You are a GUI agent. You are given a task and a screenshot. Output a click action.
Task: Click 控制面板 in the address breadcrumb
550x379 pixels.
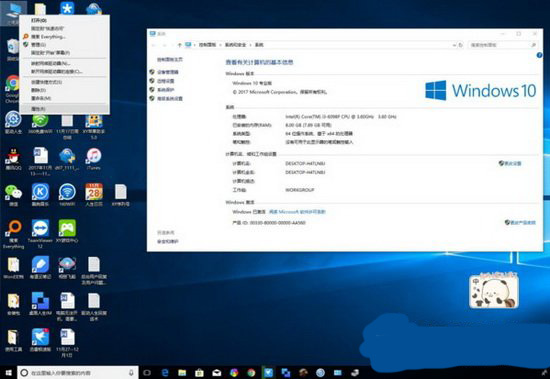point(207,45)
